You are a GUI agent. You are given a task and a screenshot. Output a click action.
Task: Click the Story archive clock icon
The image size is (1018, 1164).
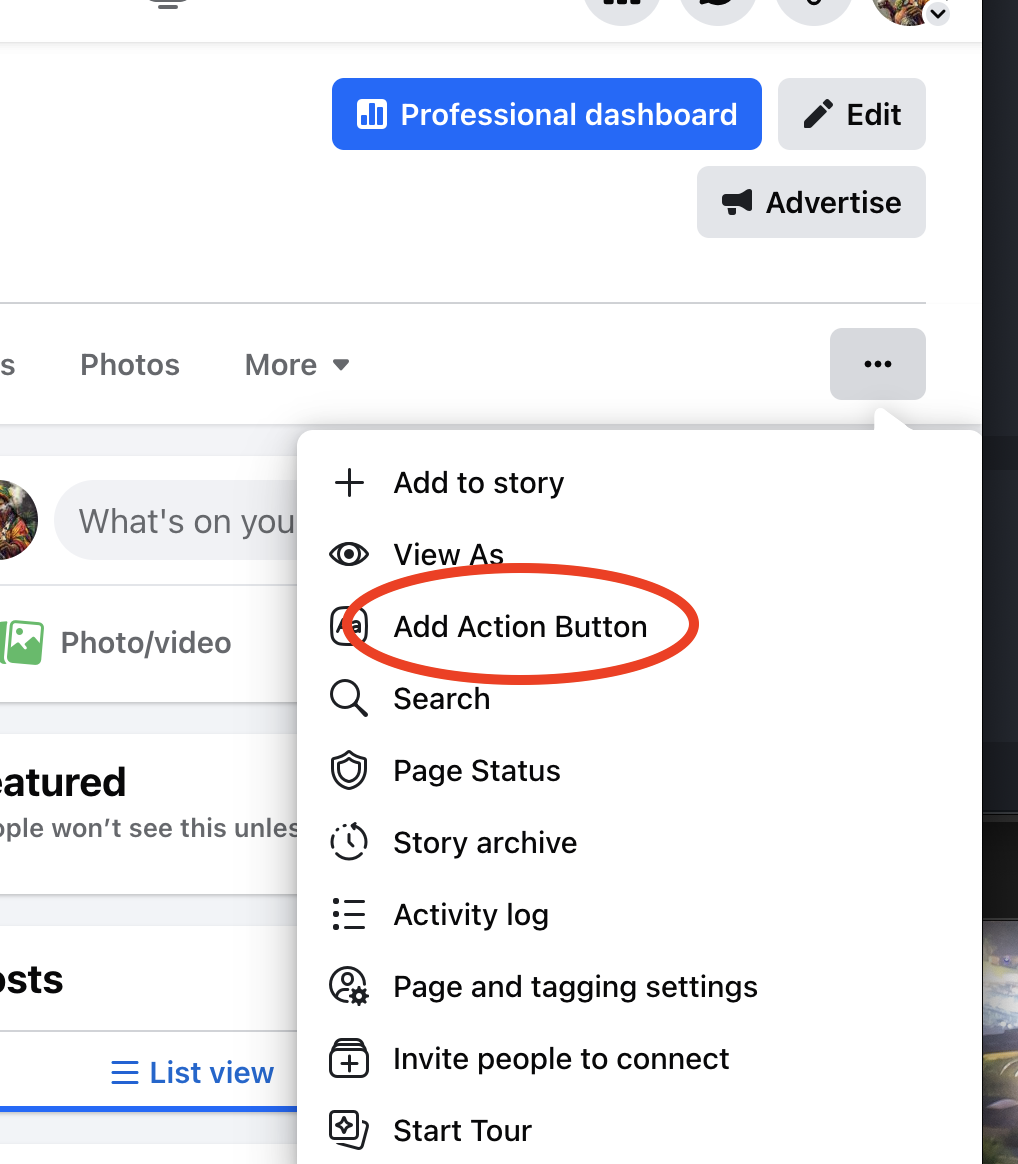349,843
